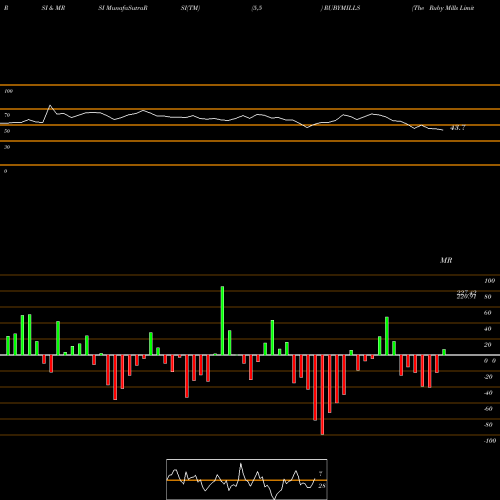Click the MR axis label -80

488,425
